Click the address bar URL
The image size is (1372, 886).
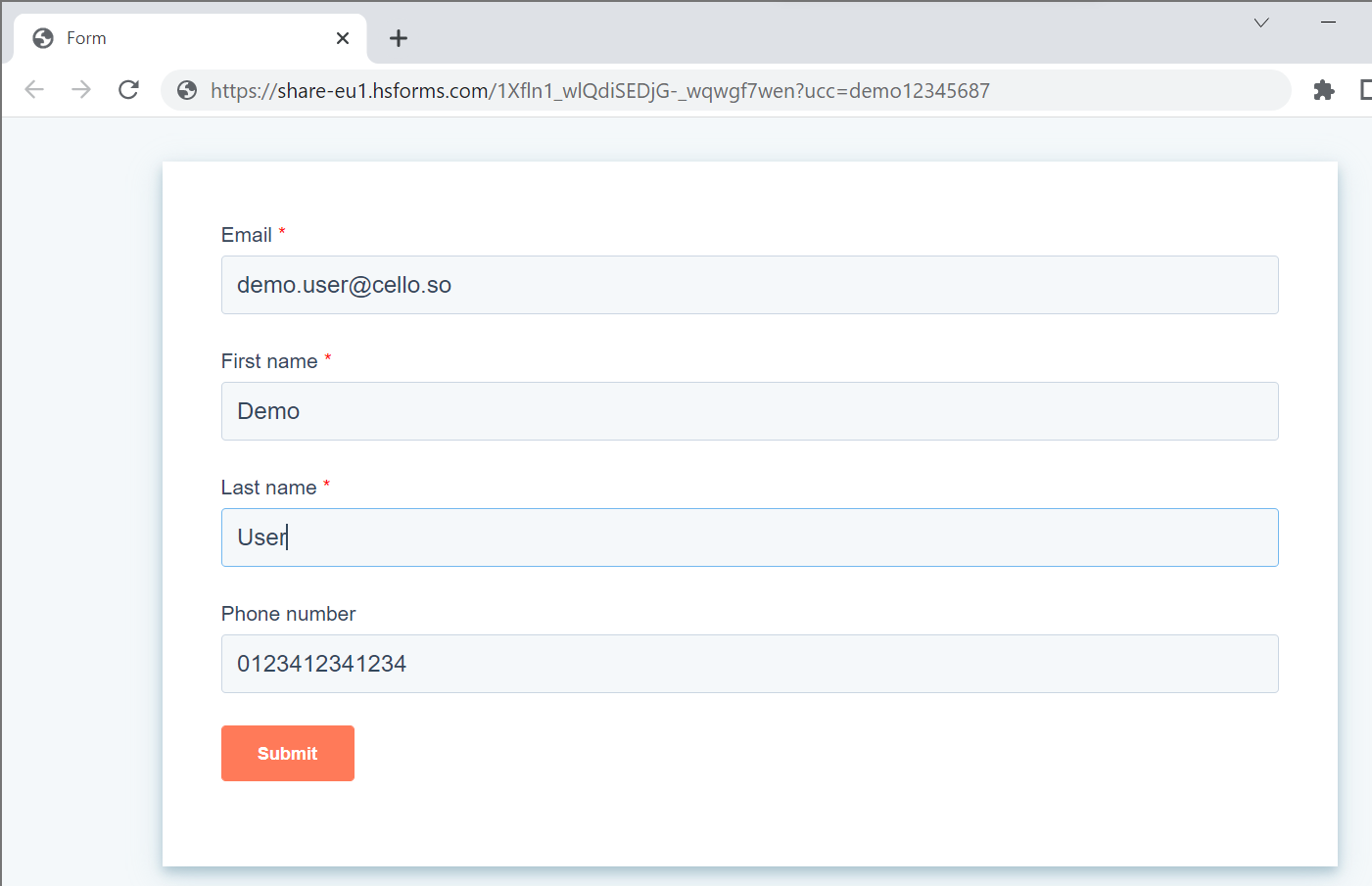(600, 91)
